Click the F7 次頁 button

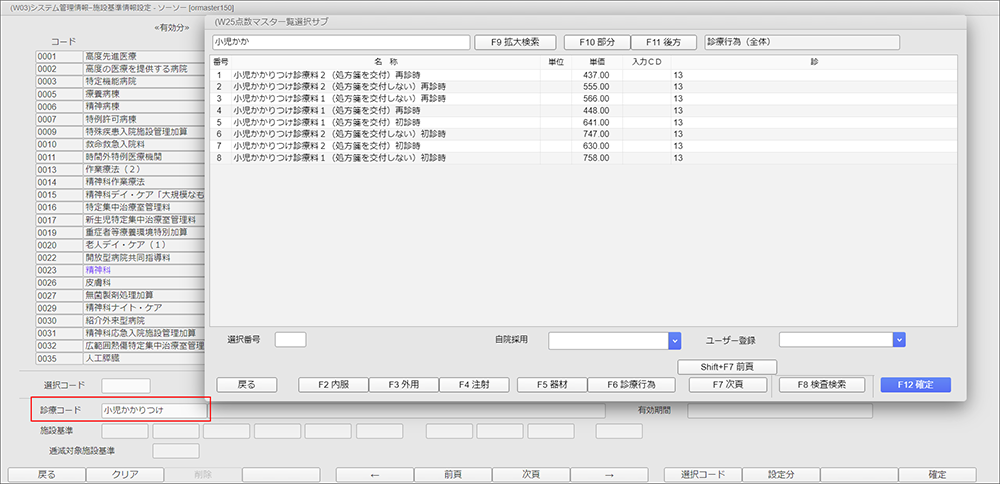click(727, 385)
